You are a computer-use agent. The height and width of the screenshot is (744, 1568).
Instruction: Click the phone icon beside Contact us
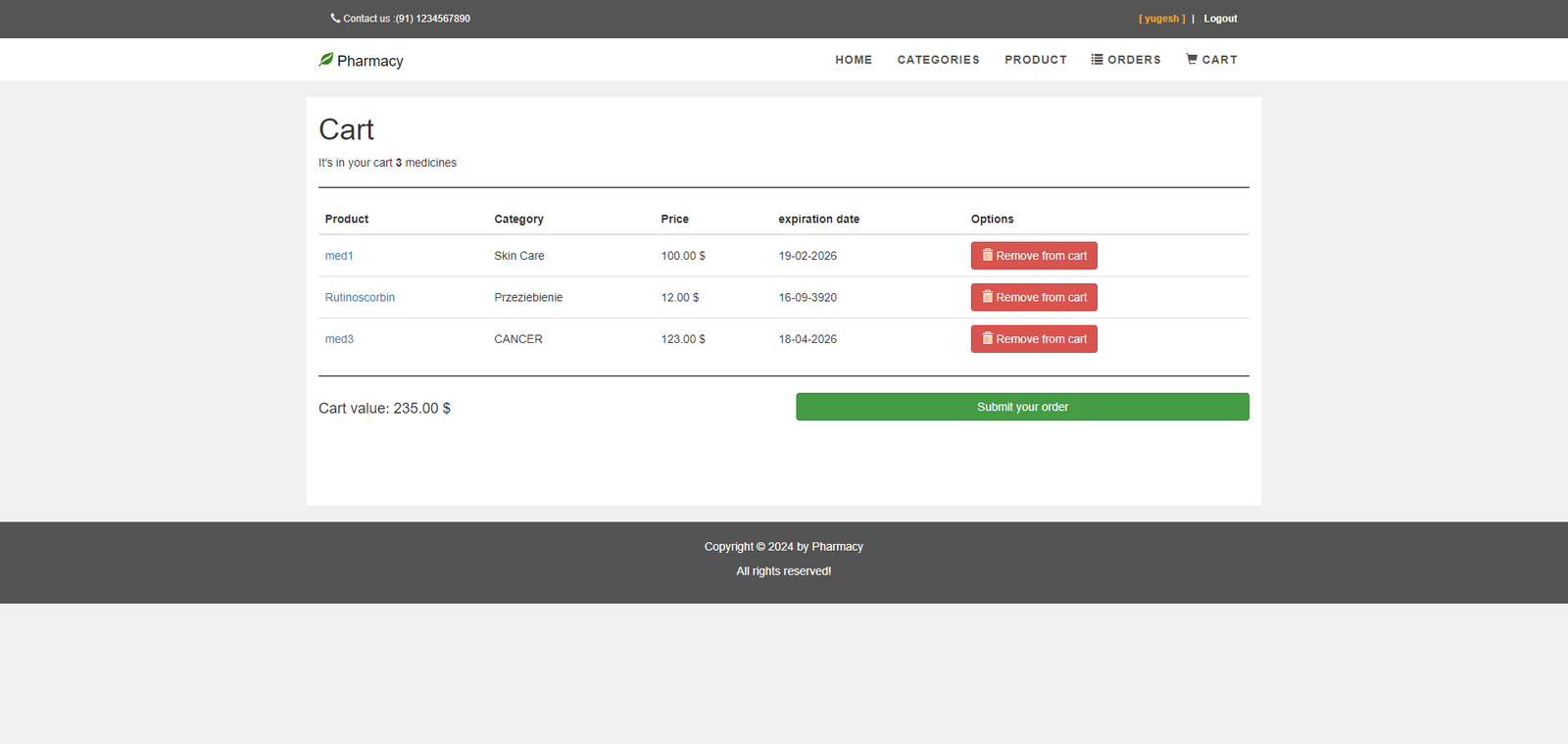335,18
